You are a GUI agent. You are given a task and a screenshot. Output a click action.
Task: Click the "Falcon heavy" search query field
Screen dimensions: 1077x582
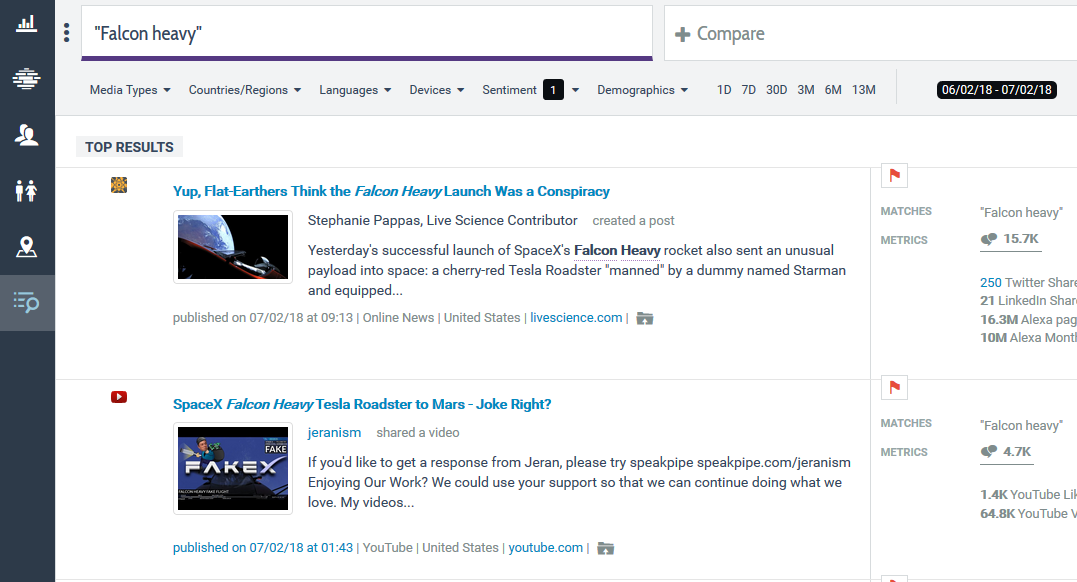pyautogui.click(x=367, y=33)
